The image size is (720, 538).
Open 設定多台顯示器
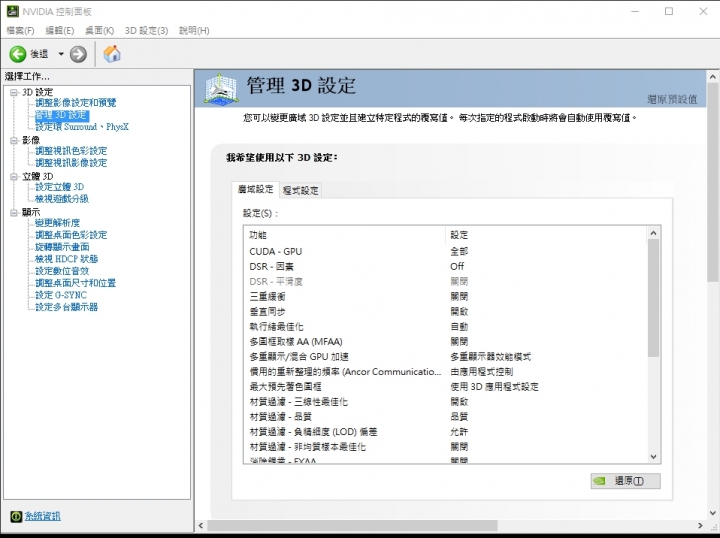click(x=67, y=307)
